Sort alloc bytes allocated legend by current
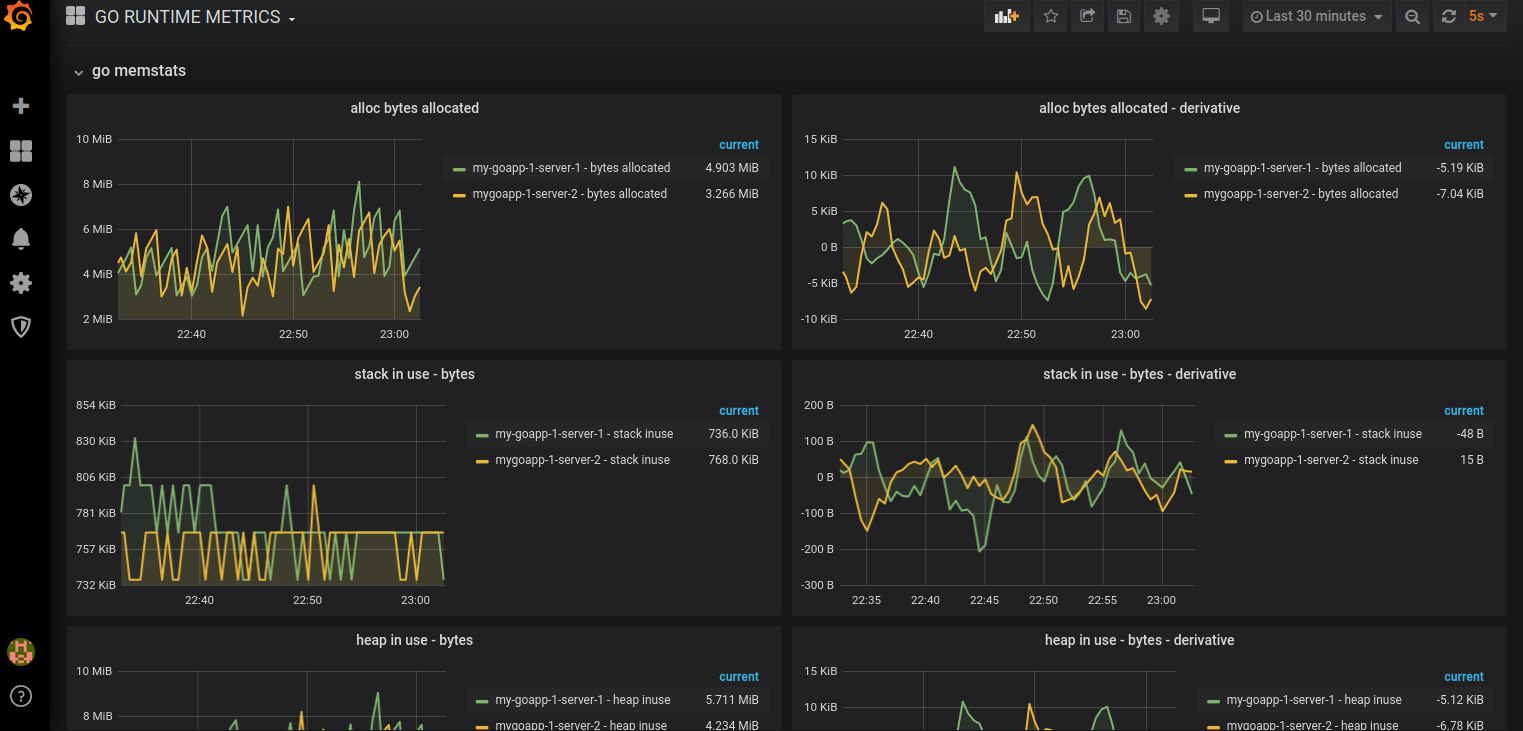The height and width of the screenshot is (731, 1523). 739,145
